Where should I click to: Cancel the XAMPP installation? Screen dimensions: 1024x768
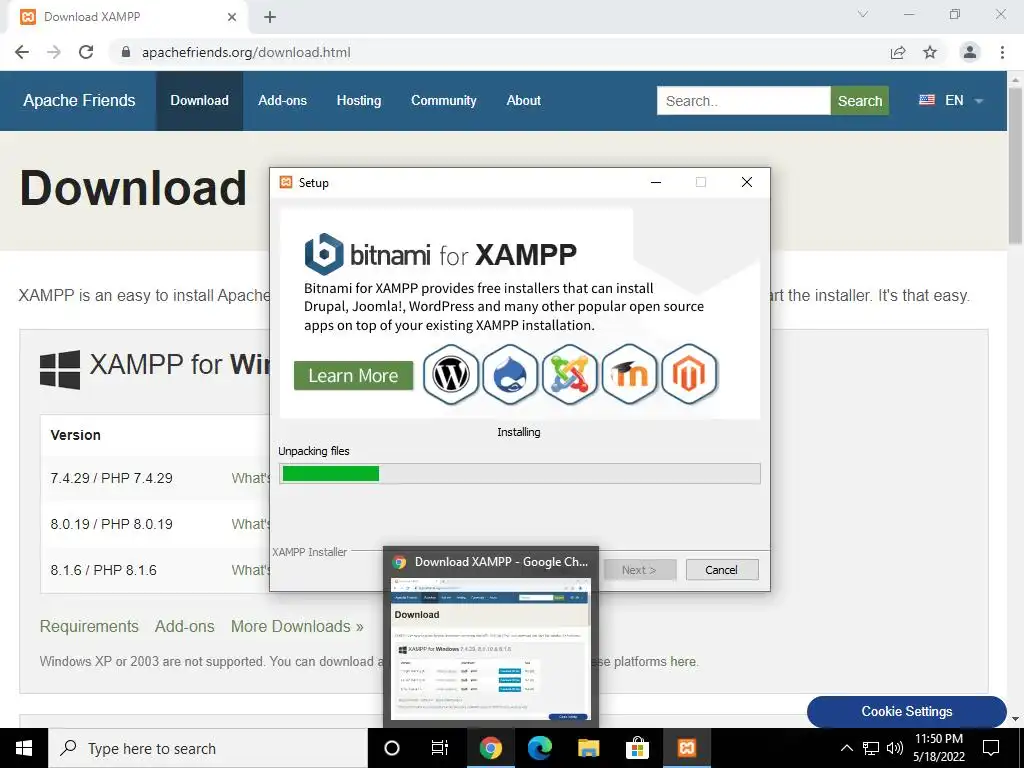722,569
